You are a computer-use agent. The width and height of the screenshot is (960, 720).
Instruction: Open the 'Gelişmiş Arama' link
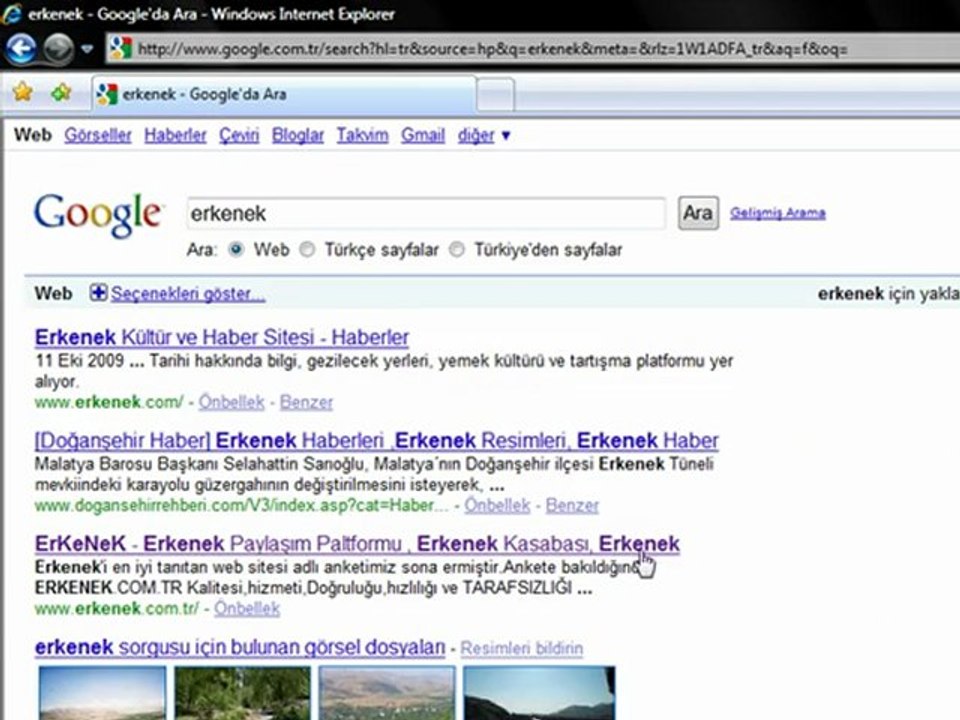(x=778, y=213)
